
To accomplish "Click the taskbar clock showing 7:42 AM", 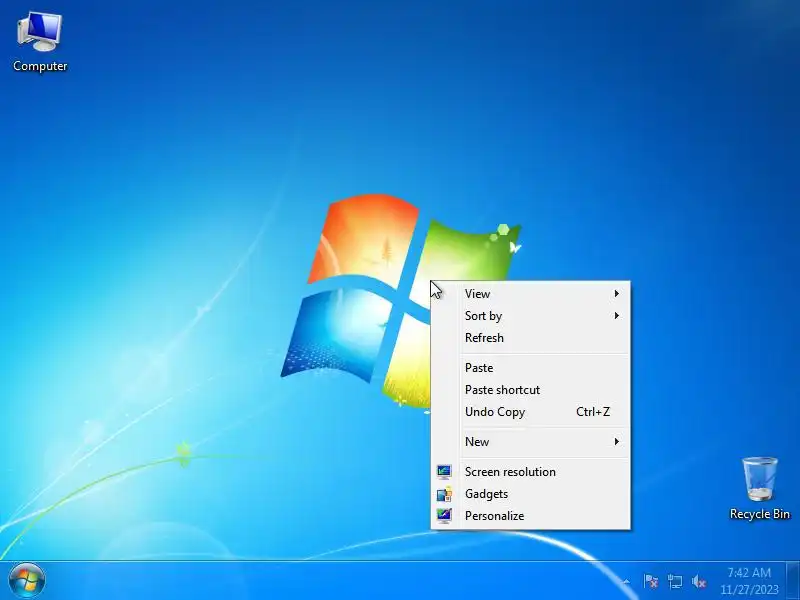I will pyautogui.click(x=749, y=572).
